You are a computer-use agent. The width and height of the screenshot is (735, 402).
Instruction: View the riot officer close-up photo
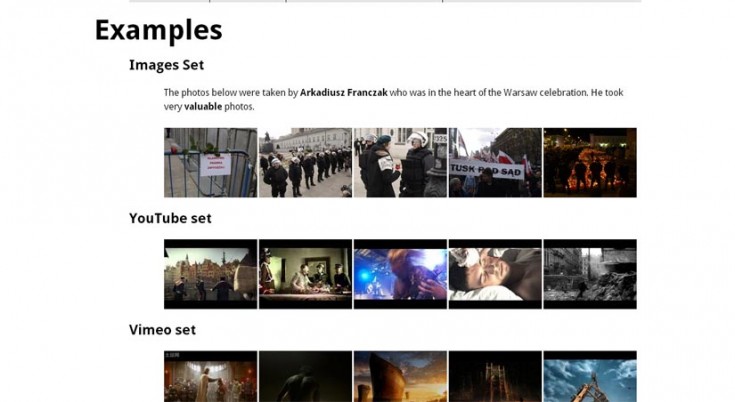click(400, 163)
